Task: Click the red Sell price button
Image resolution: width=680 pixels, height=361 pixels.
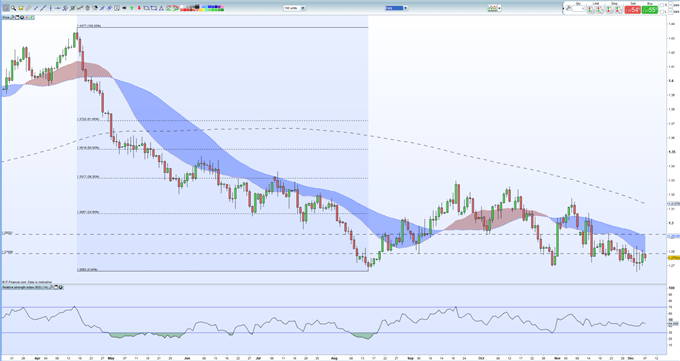Action: (632, 10)
